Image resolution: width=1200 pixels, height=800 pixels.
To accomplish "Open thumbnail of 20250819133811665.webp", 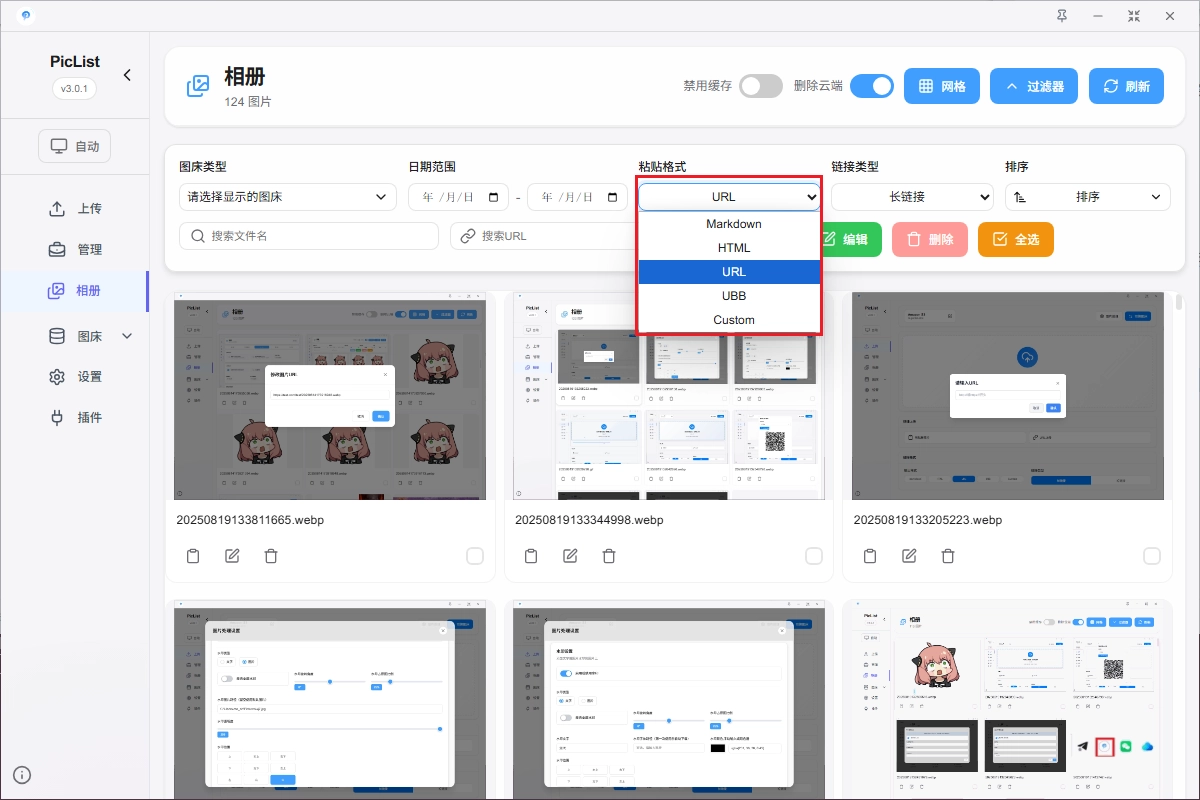I will 330,396.
